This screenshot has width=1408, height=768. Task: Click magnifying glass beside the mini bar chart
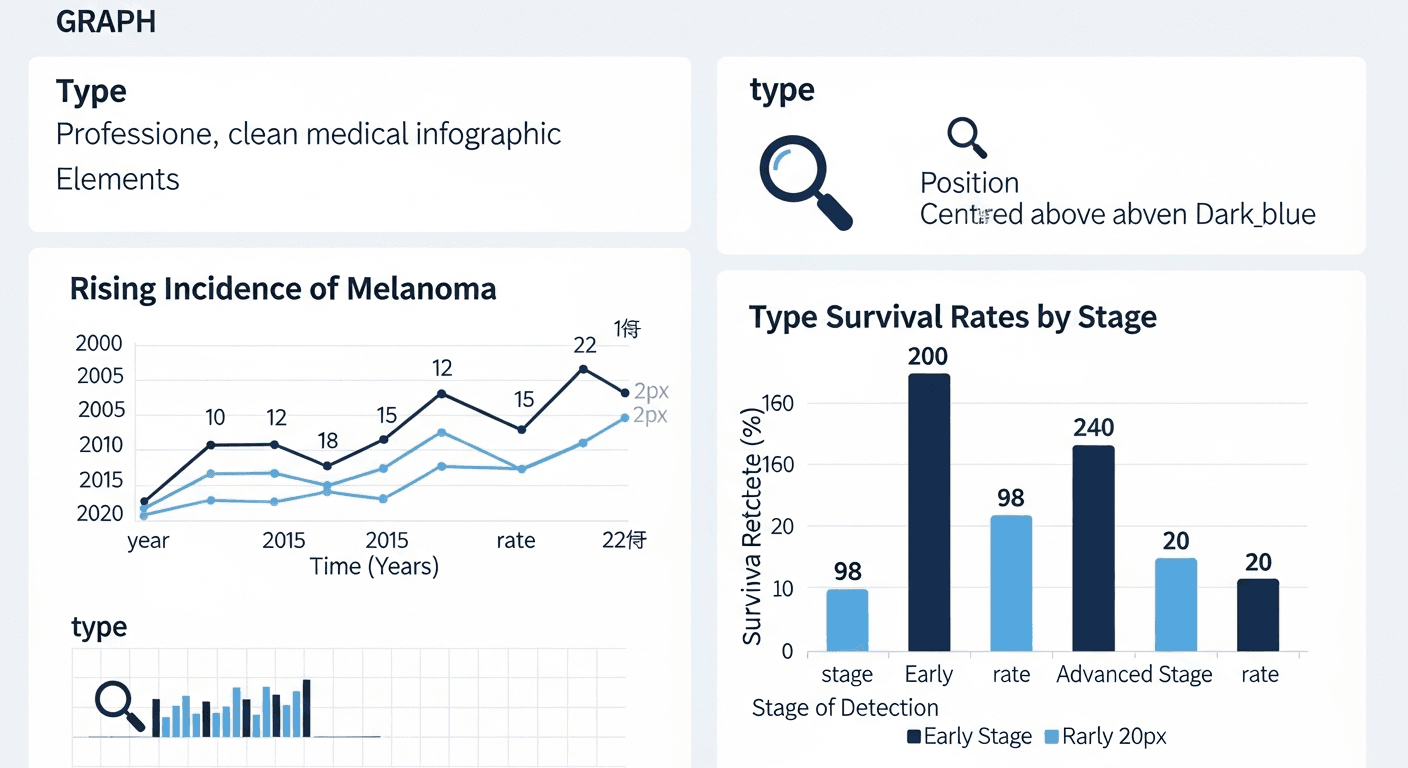119,705
